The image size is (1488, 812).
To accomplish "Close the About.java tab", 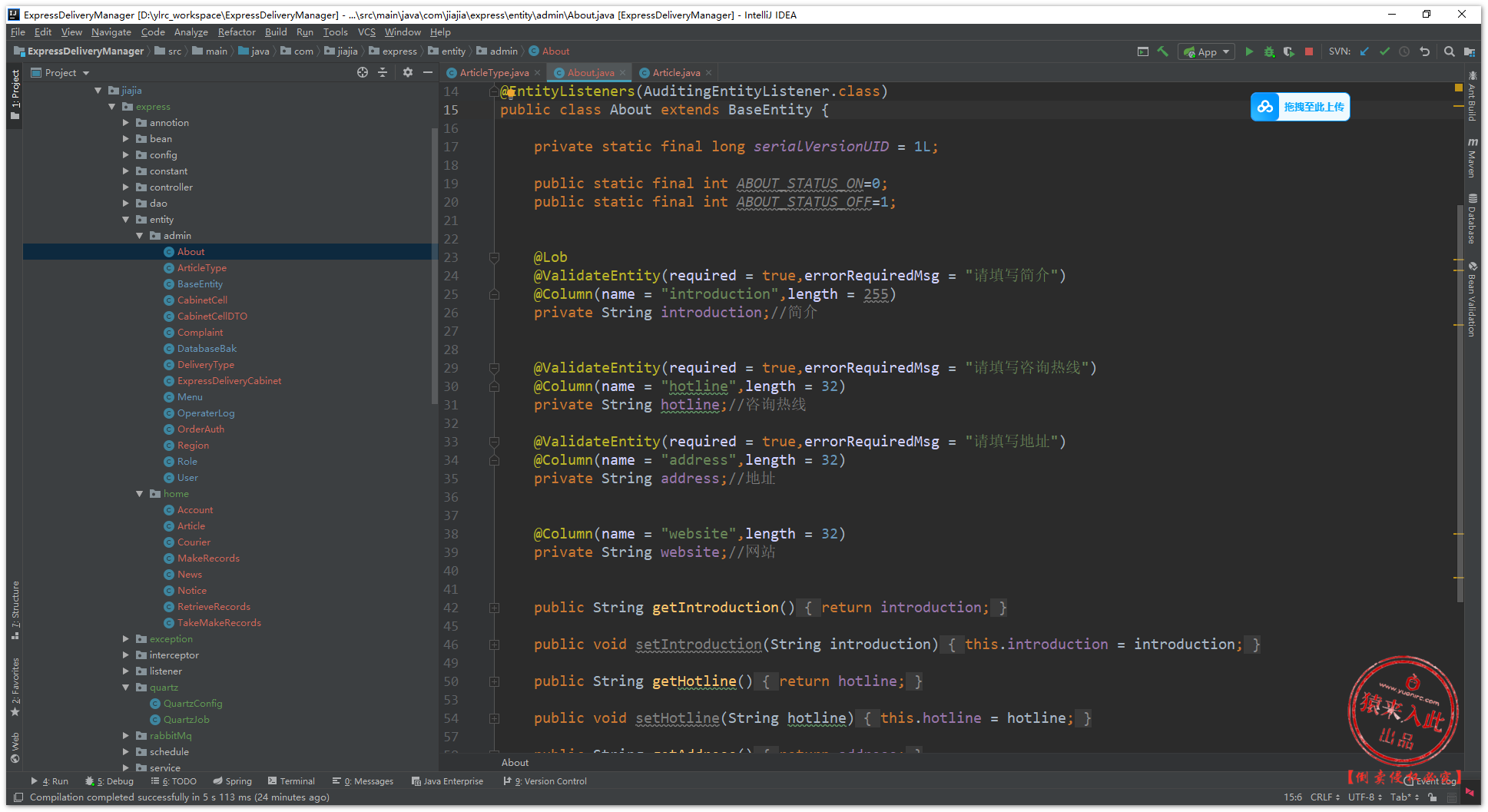I will [623, 73].
